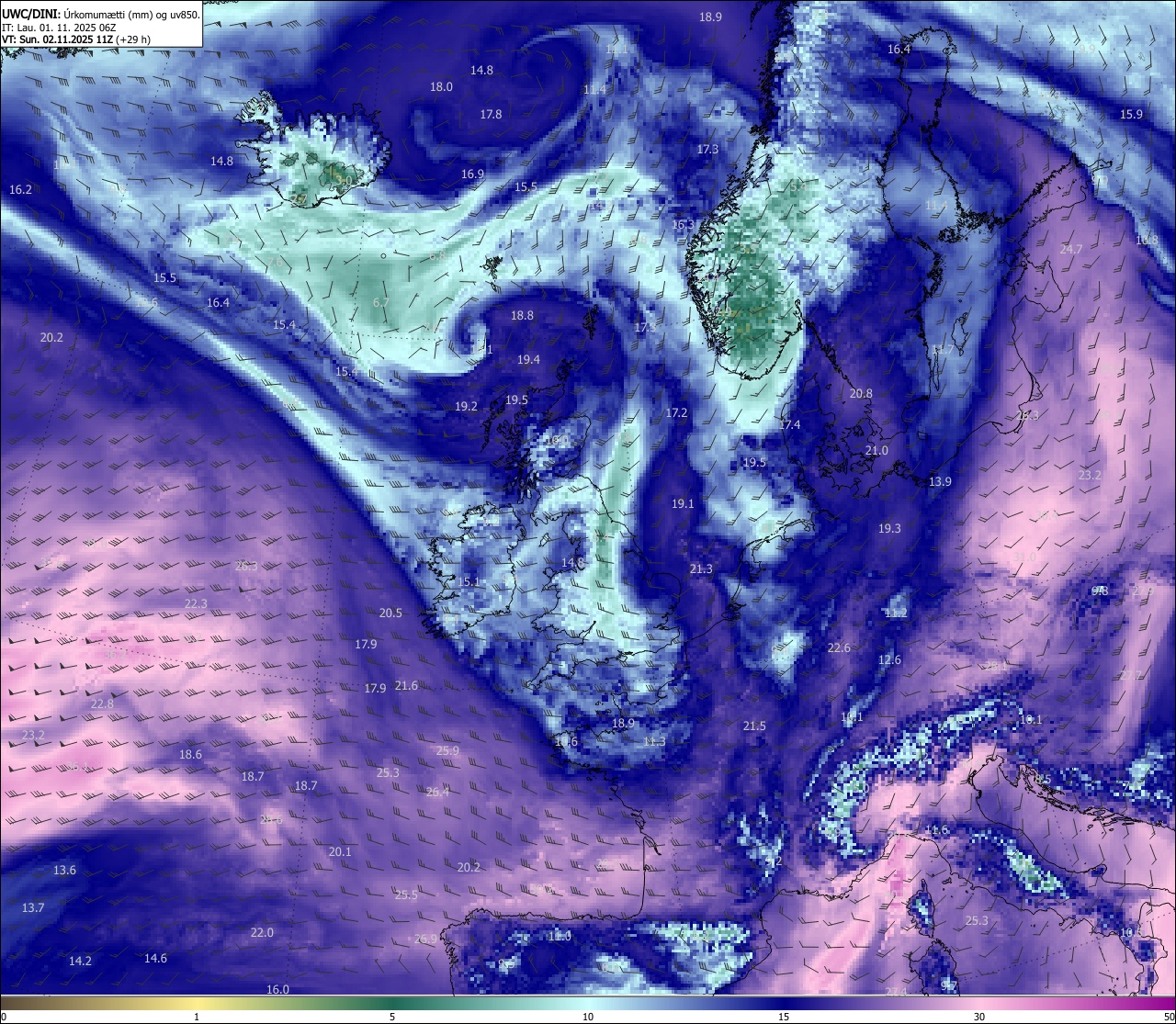Viewport: 1176px width, 1024px height.
Task: Click the map value '19.2'
Action: [x=466, y=406]
